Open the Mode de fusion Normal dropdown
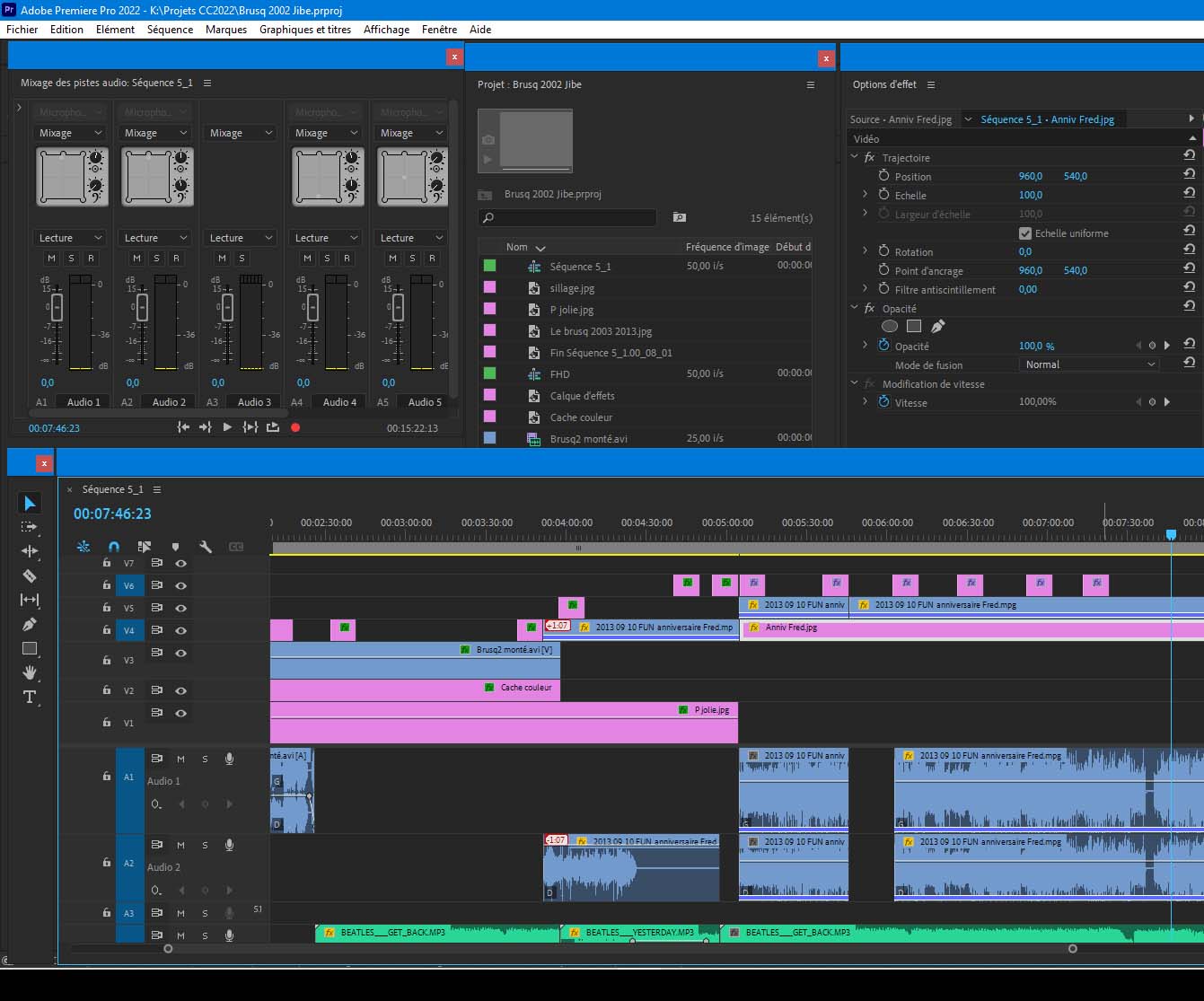Viewport: 1204px width, 1001px height. pos(1090,364)
